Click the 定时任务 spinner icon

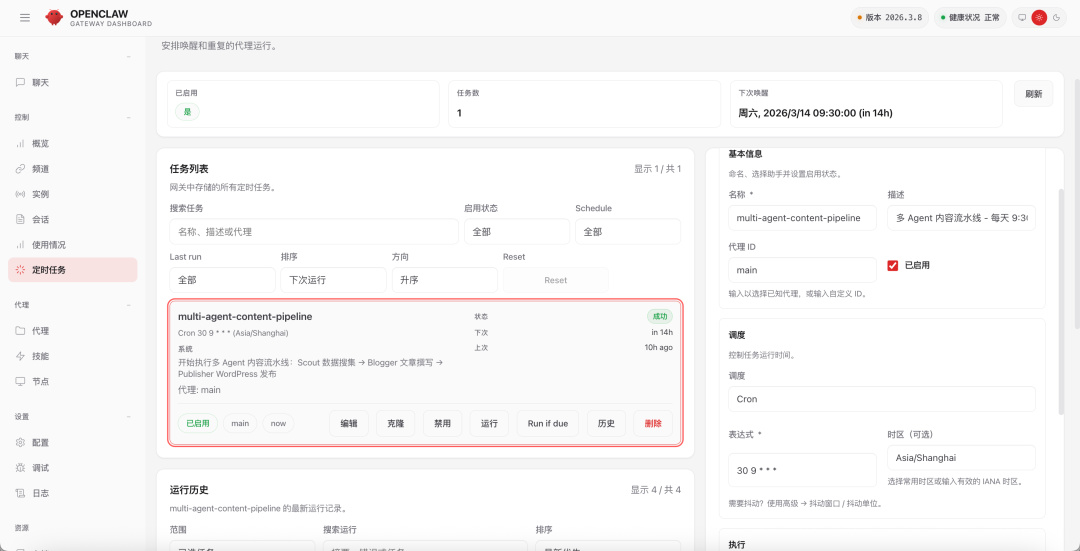coord(21,270)
